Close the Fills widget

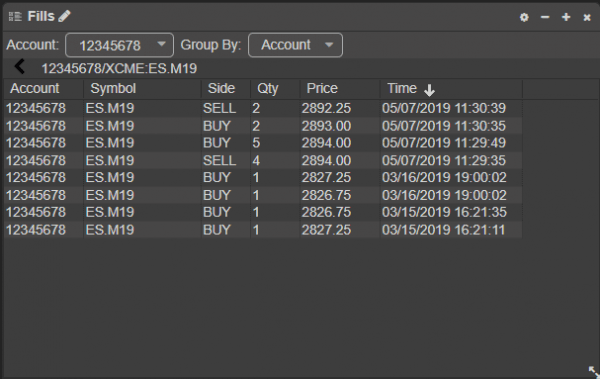tap(587, 17)
